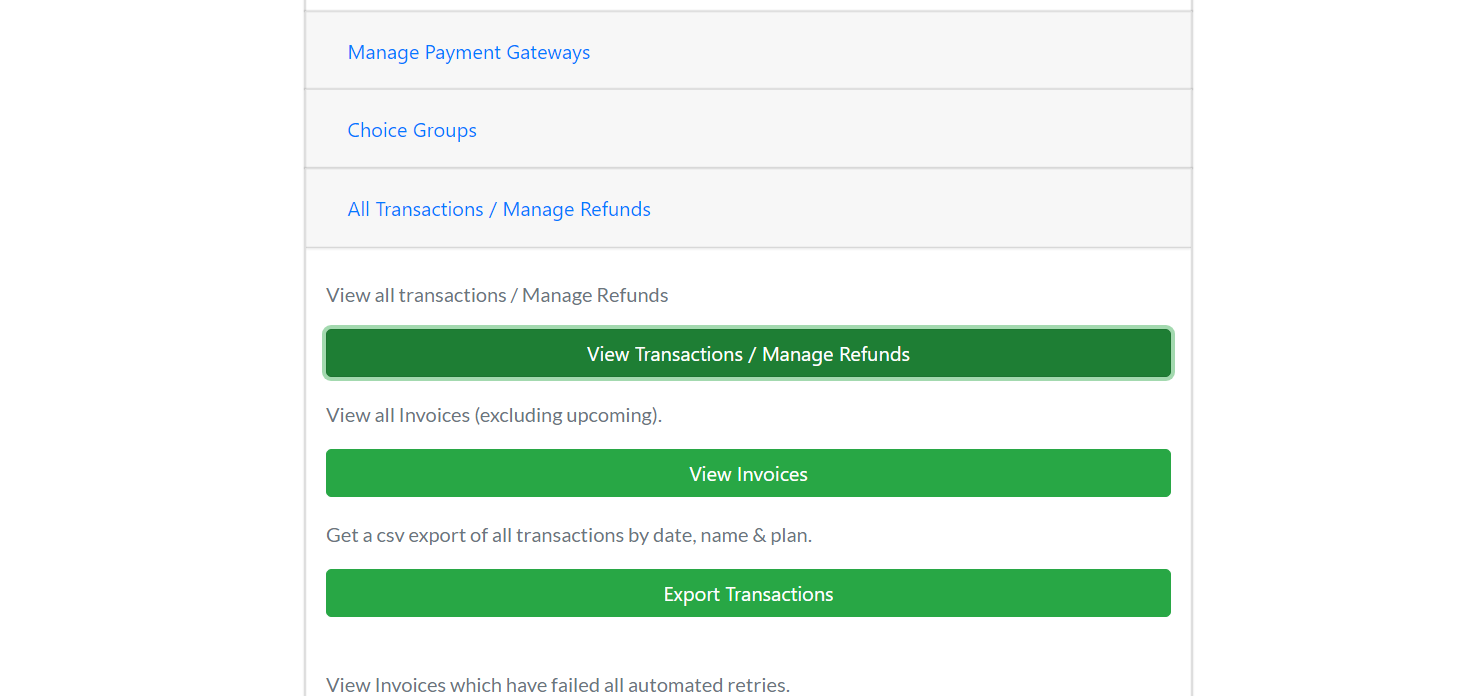Click the Export Transactions button

click(748, 593)
